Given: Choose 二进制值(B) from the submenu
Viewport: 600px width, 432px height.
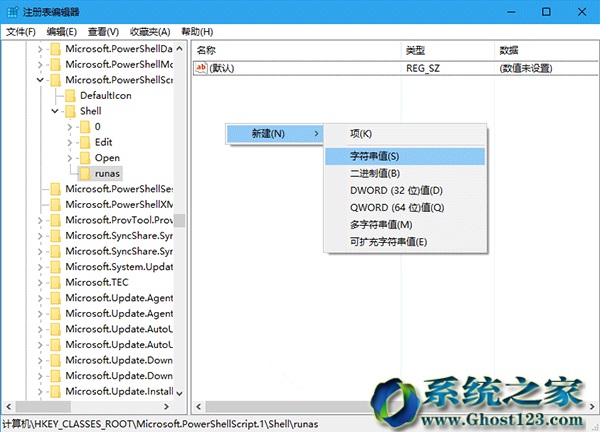Looking at the screenshot, I should (x=406, y=173).
